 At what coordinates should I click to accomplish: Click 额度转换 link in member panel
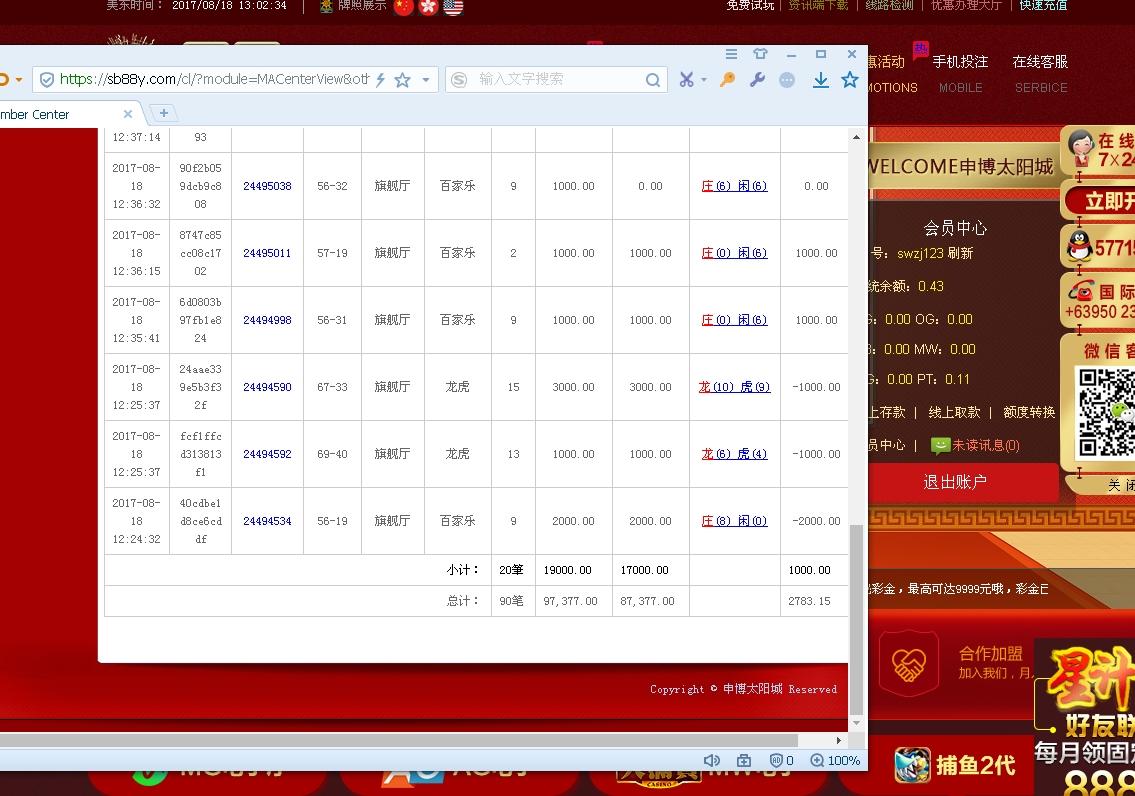click(1029, 412)
